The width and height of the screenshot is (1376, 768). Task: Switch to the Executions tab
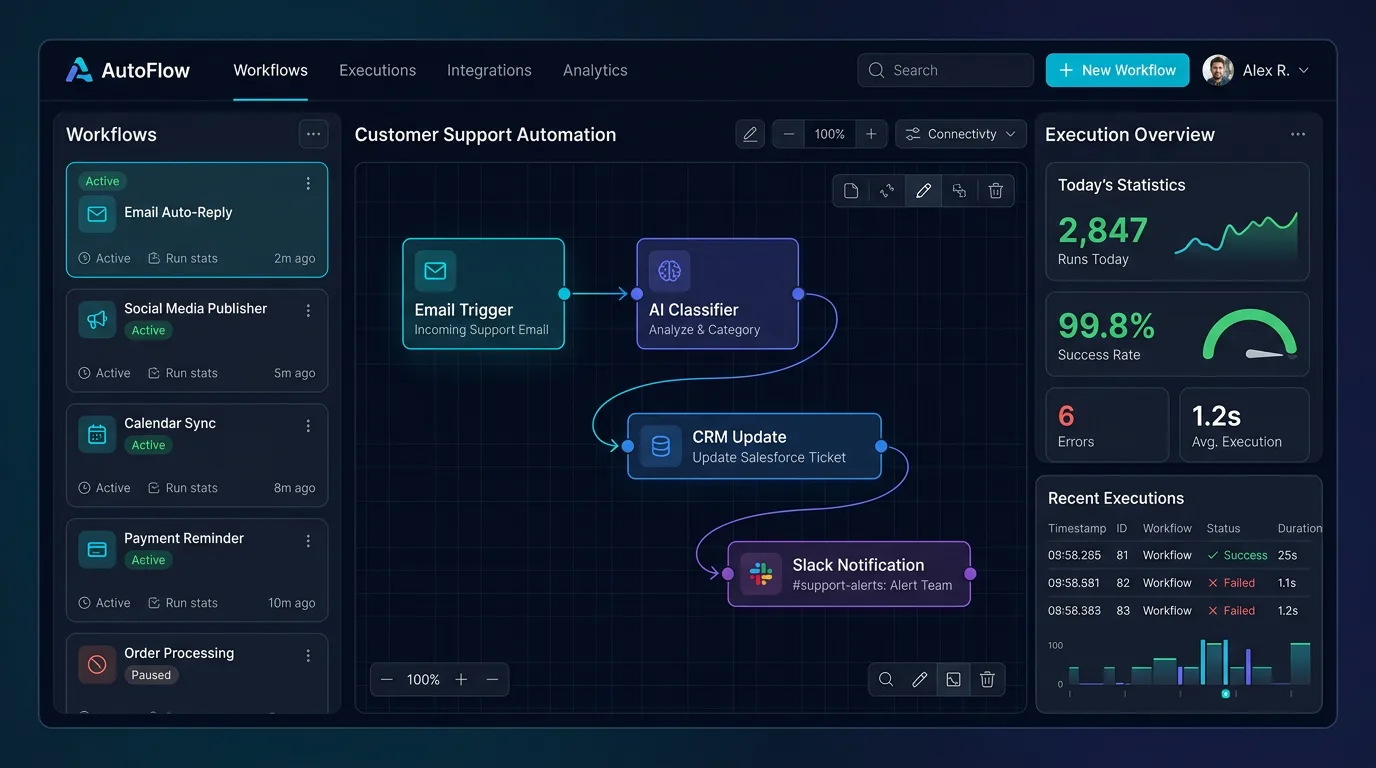(x=377, y=70)
